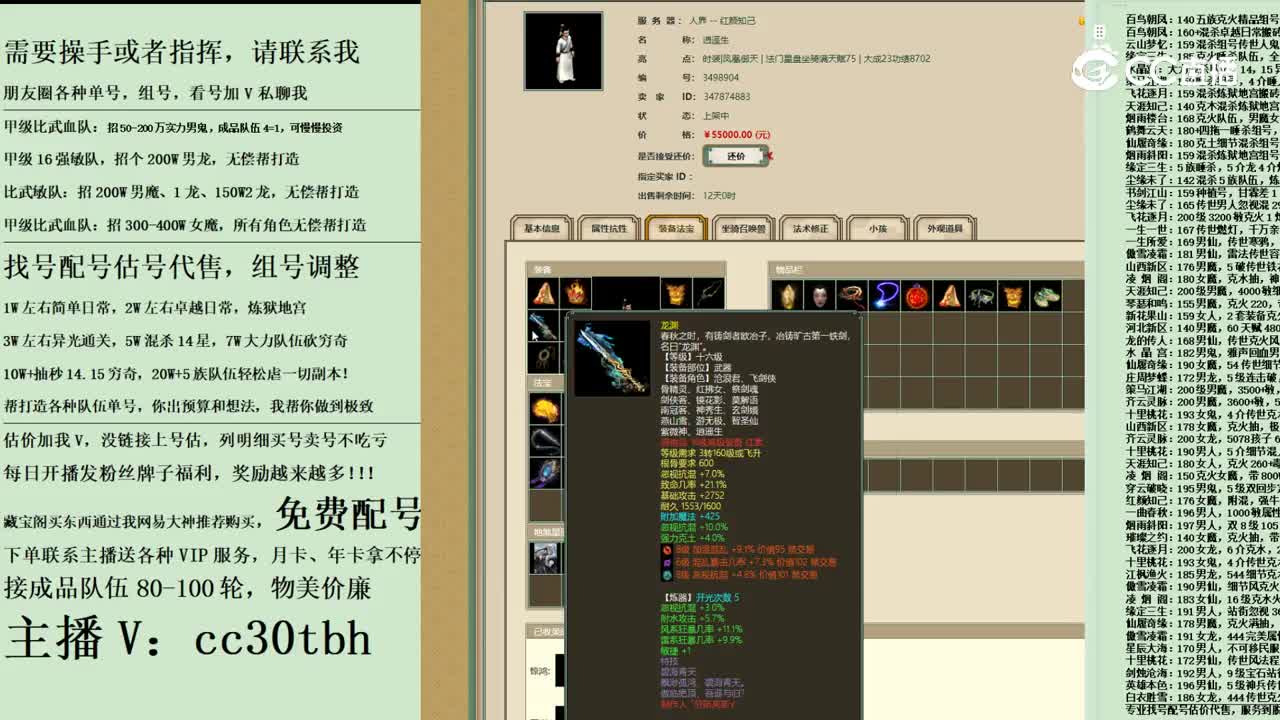Select the pyramid hat in the 物品栏
Viewport: 1280px width, 720px height.
[x=949, y=296]
